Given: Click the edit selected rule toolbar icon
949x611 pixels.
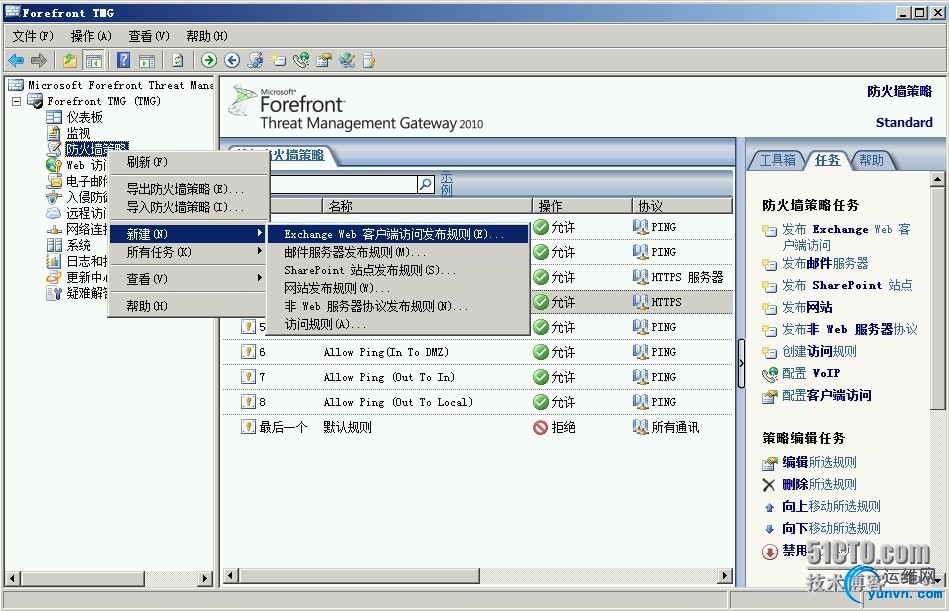Looking at the screenshot, I should coord(324,60).
